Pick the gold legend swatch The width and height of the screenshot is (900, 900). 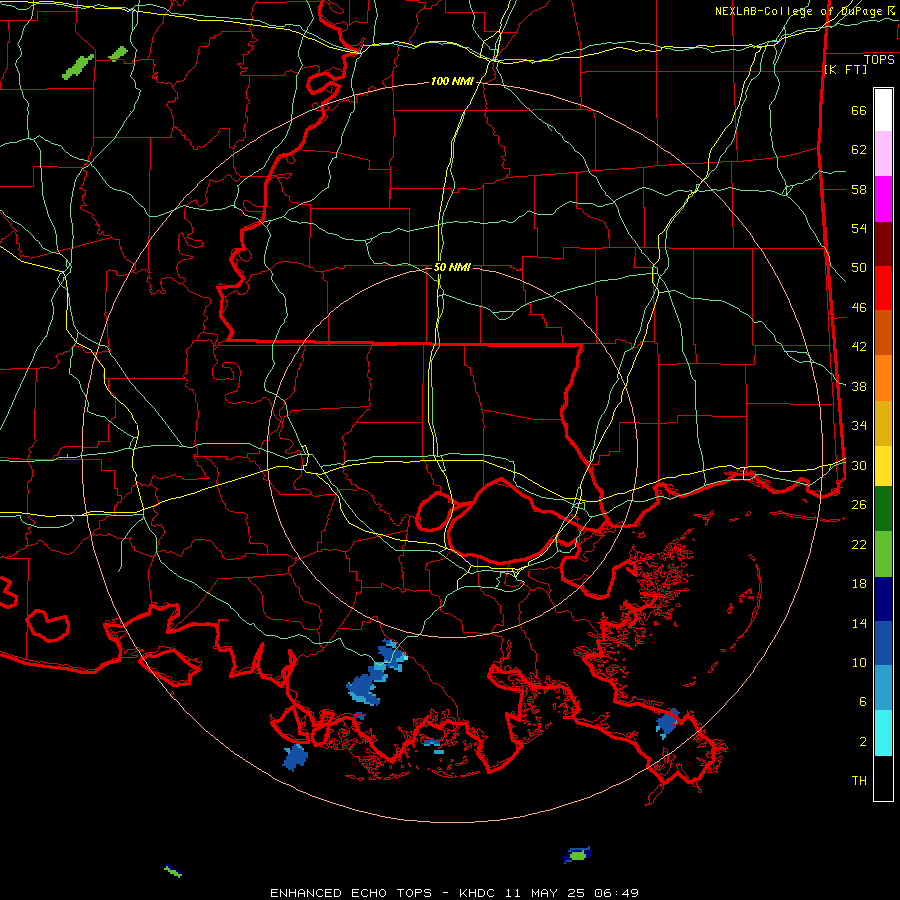point(883,423)
